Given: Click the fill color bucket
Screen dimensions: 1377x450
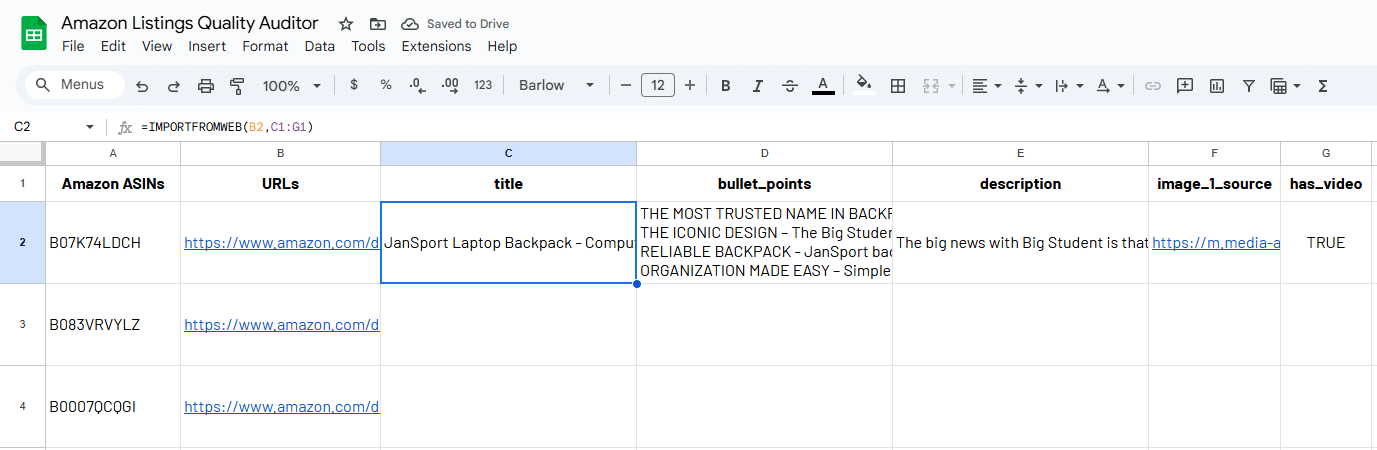Looking at the screenshot, I should [x=864, y=86].
